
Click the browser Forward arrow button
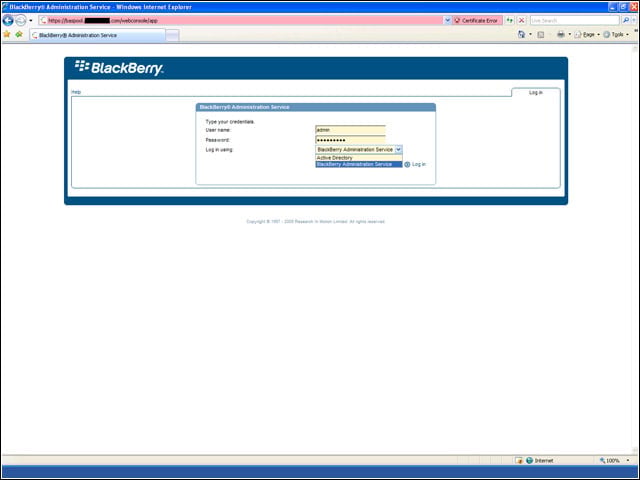coord(20,20)
